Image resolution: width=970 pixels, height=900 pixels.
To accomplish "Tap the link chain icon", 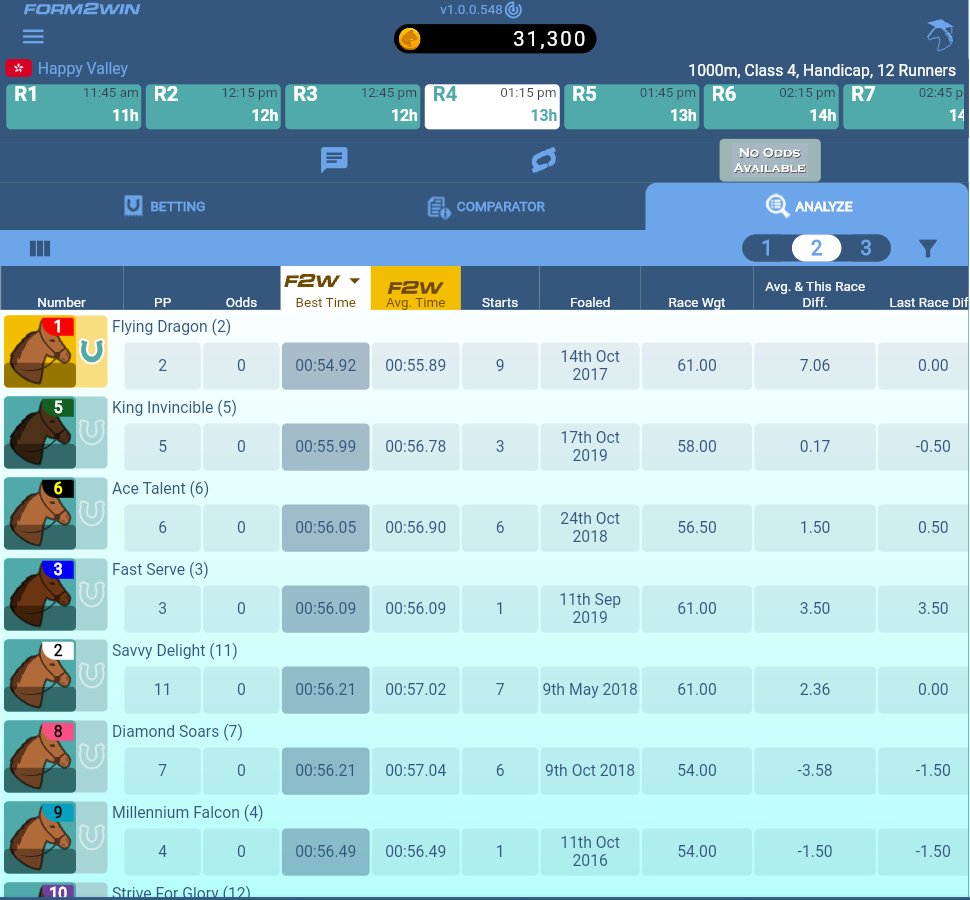I will pyautogui.click(x=544, y=160).
